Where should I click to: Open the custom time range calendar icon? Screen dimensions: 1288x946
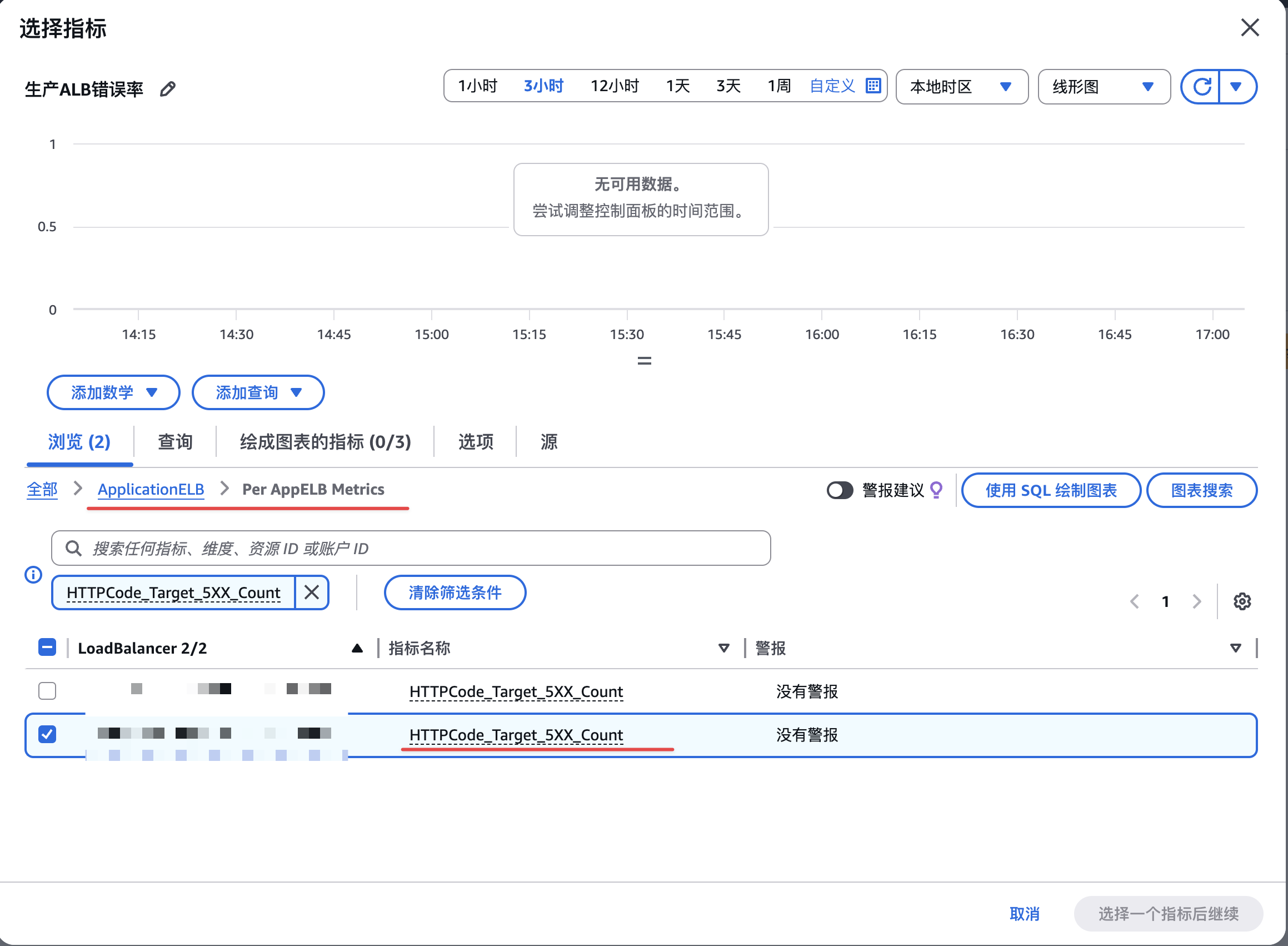pos(872,86)
